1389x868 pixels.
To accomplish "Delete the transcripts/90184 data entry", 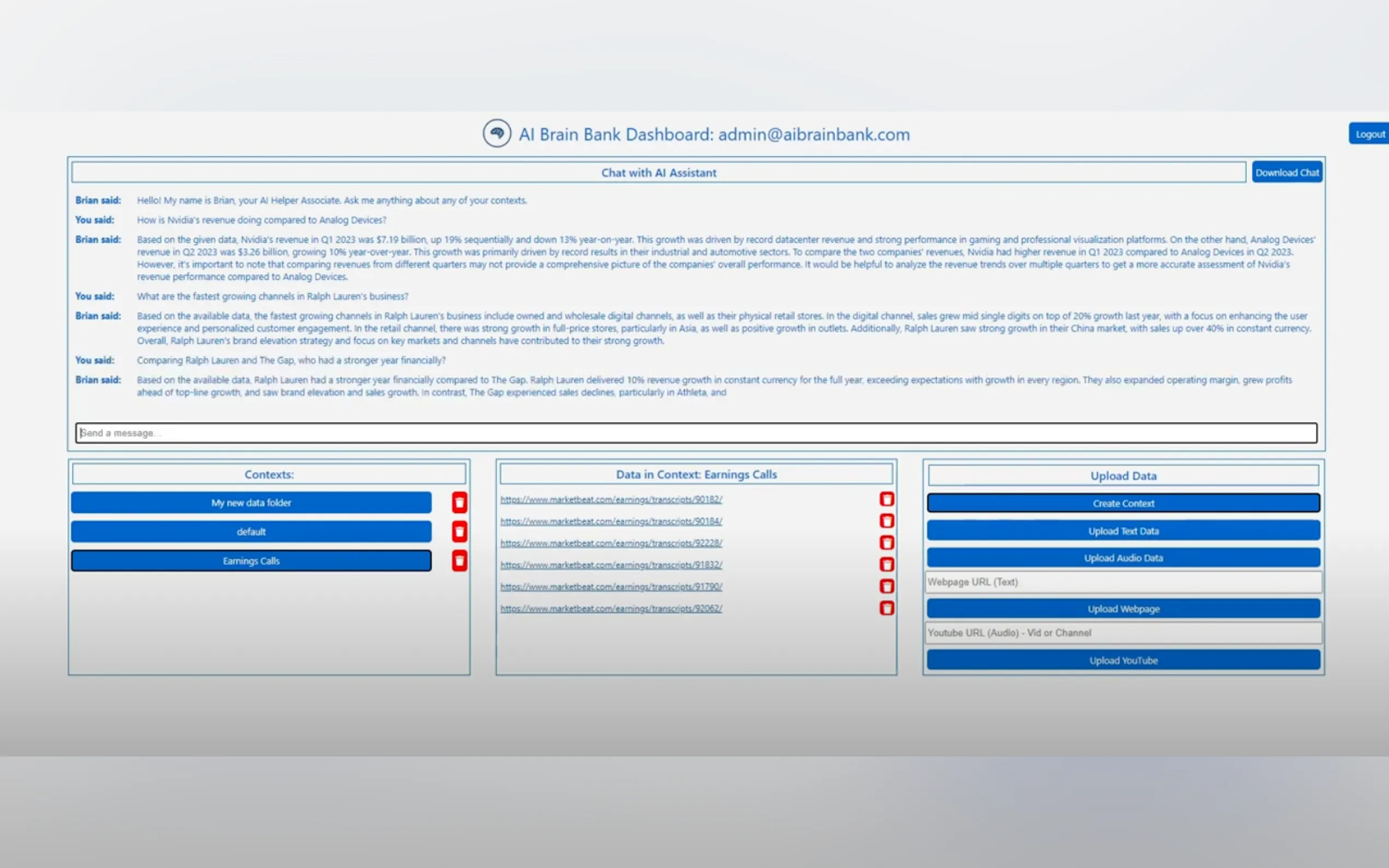I will tap(886, 521).
